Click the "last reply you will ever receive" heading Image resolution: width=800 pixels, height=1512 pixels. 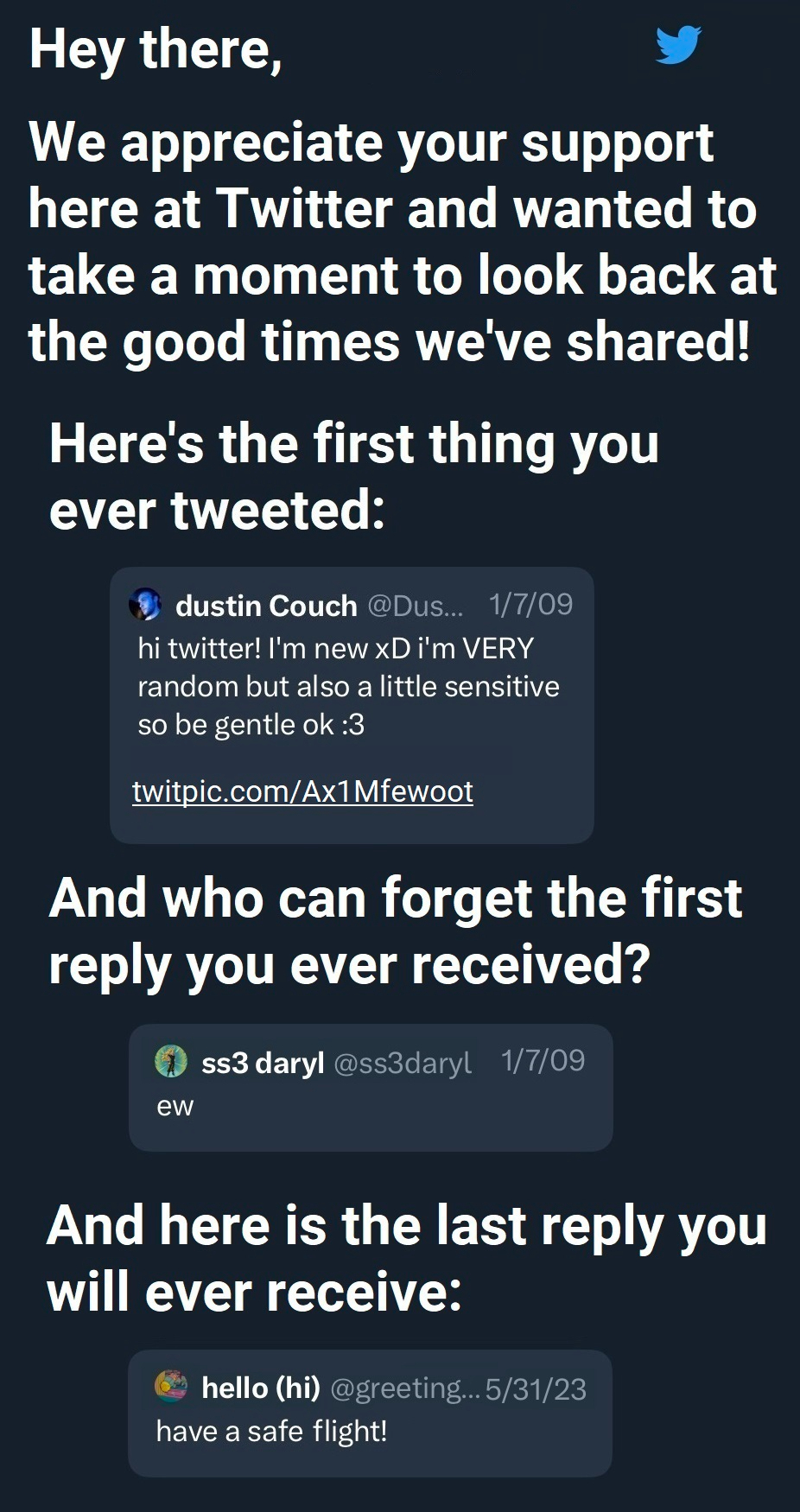point(406,1259)
